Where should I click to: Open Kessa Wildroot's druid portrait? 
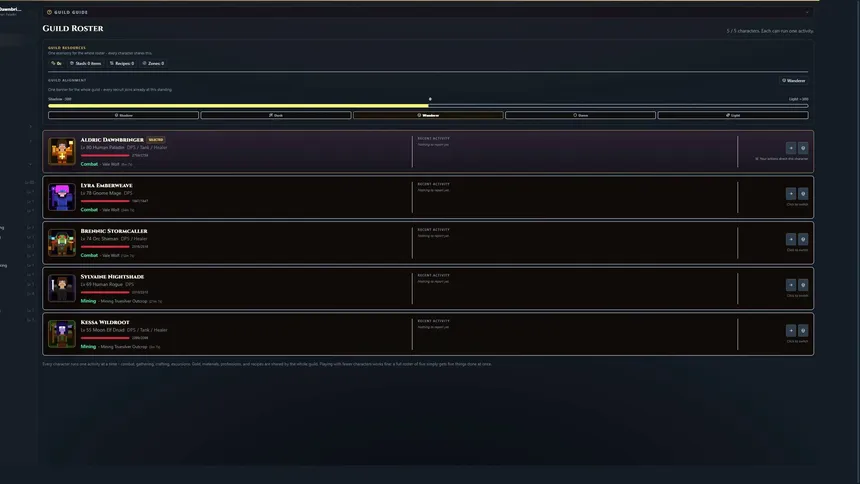point(61,334)
